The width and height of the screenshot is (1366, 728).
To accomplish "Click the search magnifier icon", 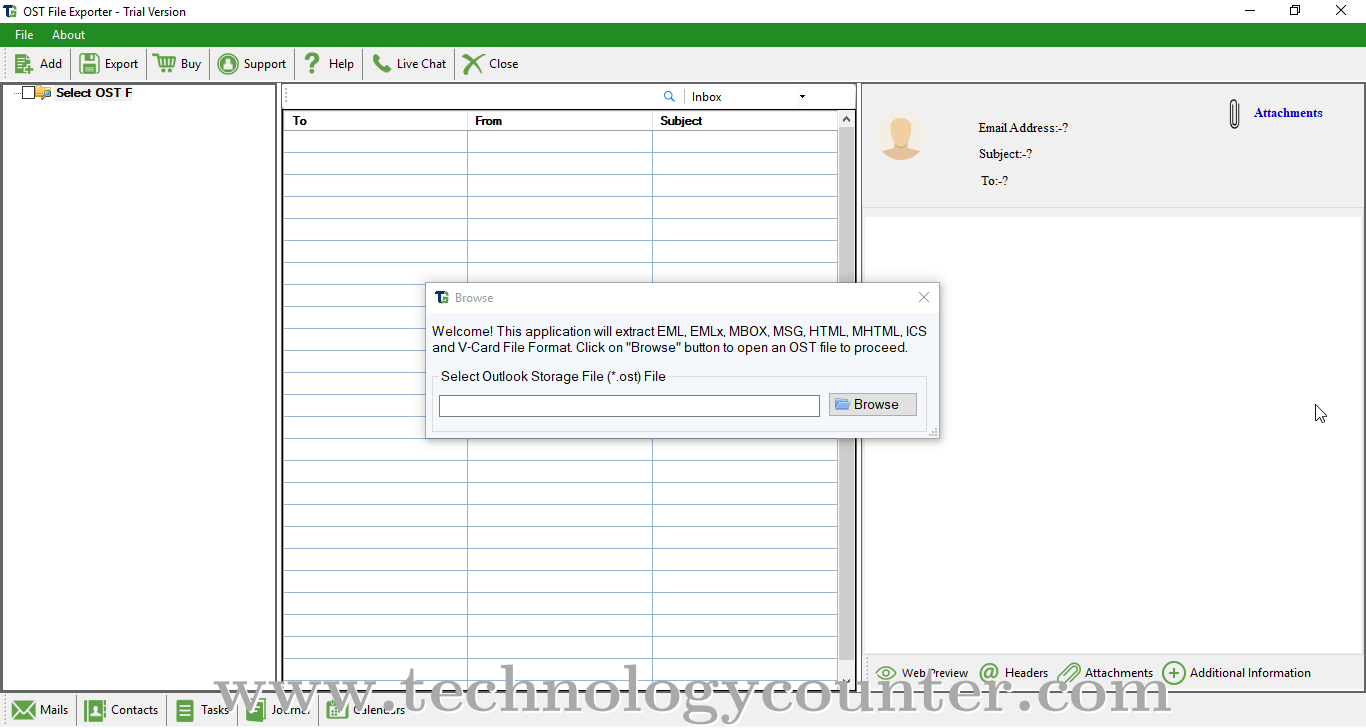I will point(669,97).
